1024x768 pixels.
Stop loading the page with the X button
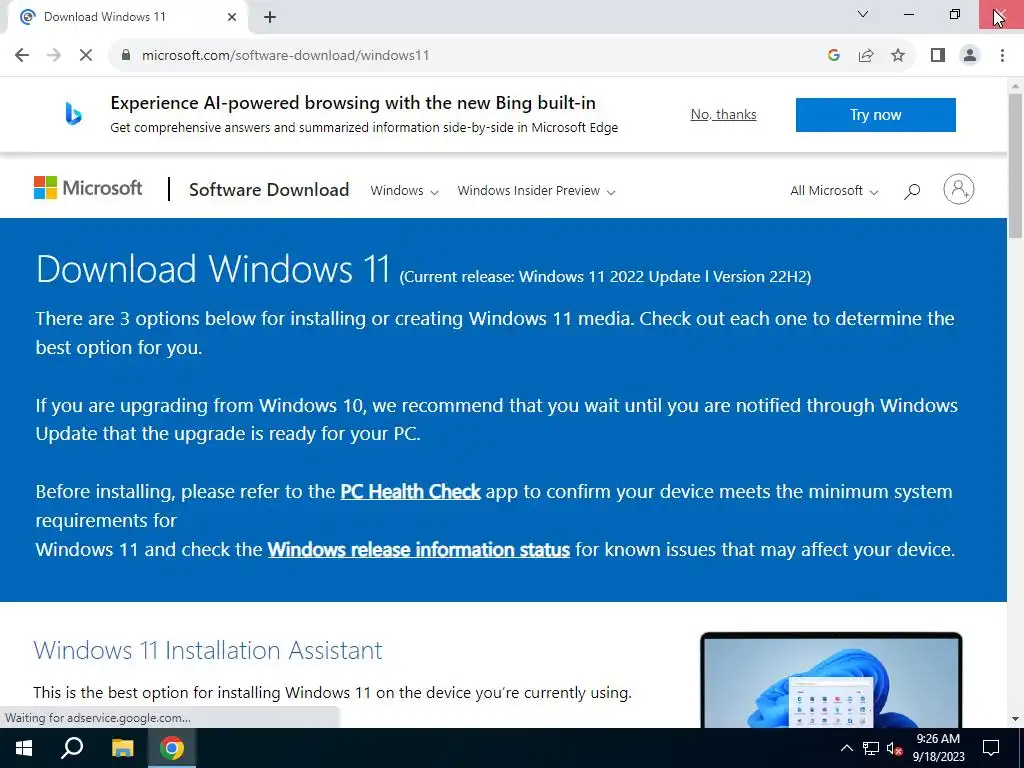click(86, 55)
